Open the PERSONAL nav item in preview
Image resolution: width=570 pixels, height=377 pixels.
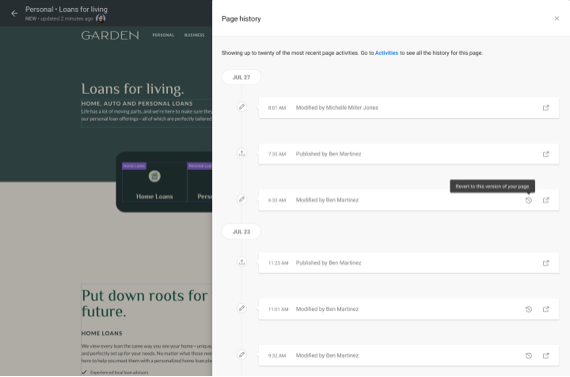(x=163, y=35)
